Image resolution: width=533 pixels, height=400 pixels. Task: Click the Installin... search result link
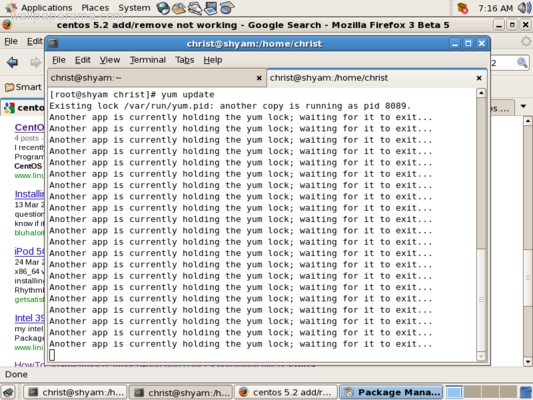[29, 194]
